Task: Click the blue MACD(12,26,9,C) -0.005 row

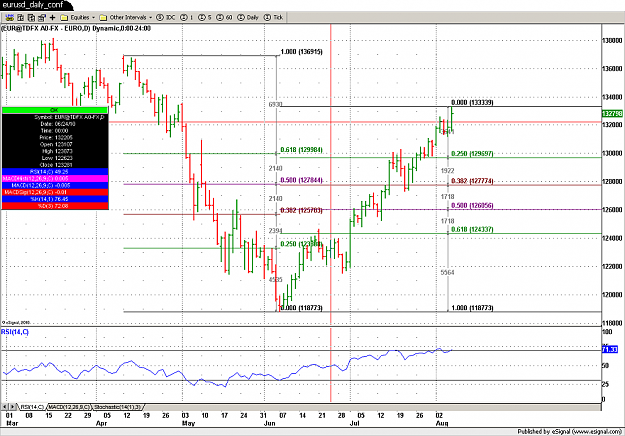Action: (55, 185)
